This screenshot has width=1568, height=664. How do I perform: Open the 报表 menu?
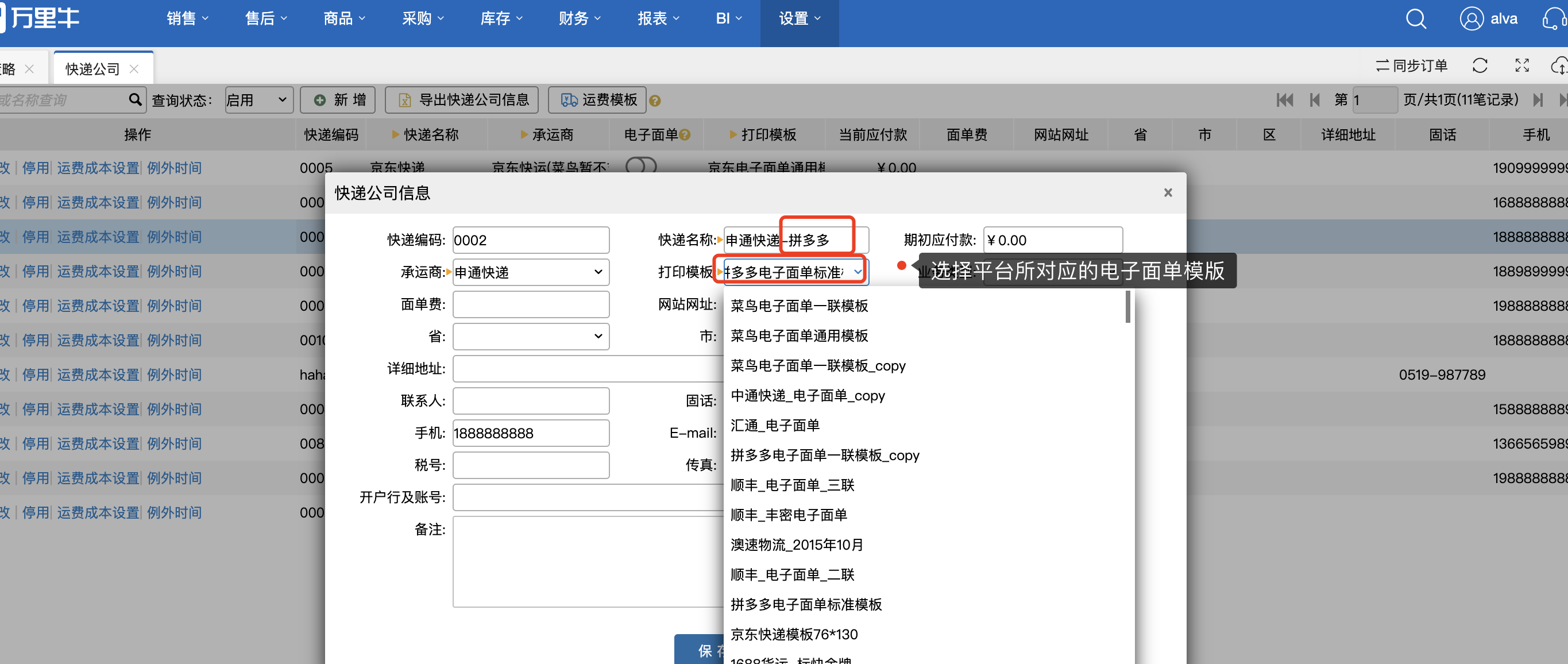pos(659,18)
